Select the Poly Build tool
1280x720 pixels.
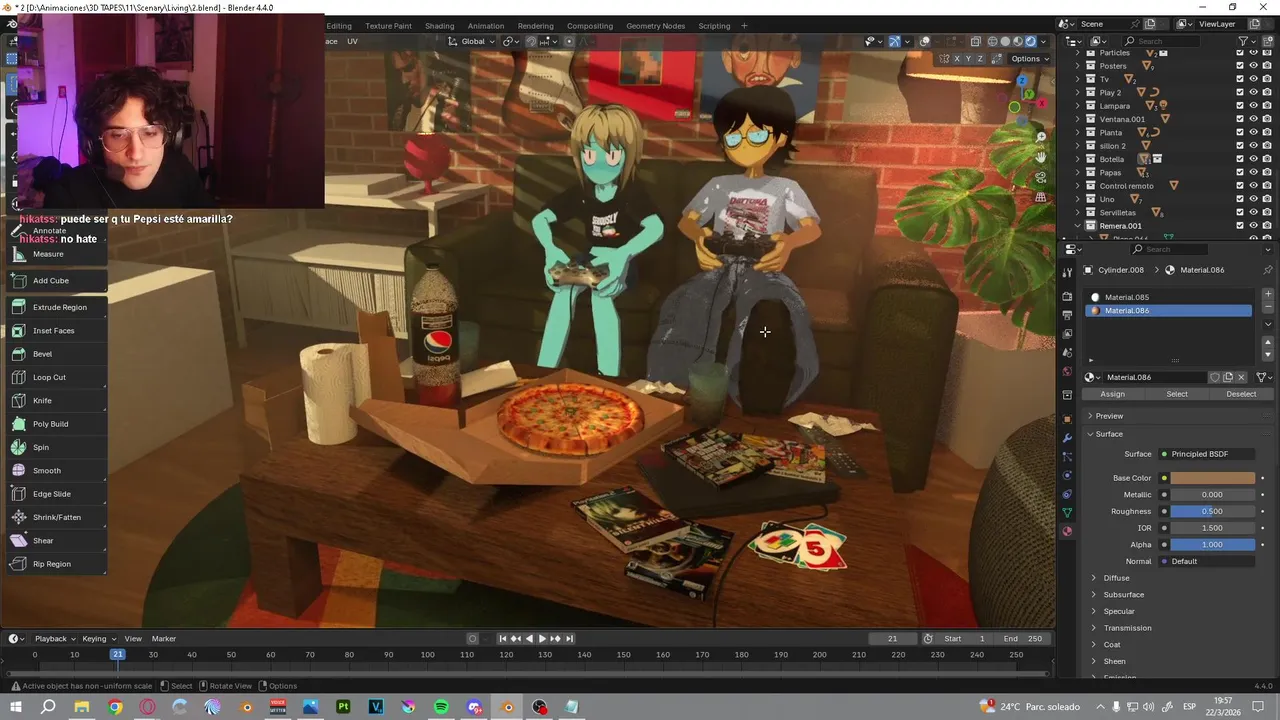click(x=56, y=424)
